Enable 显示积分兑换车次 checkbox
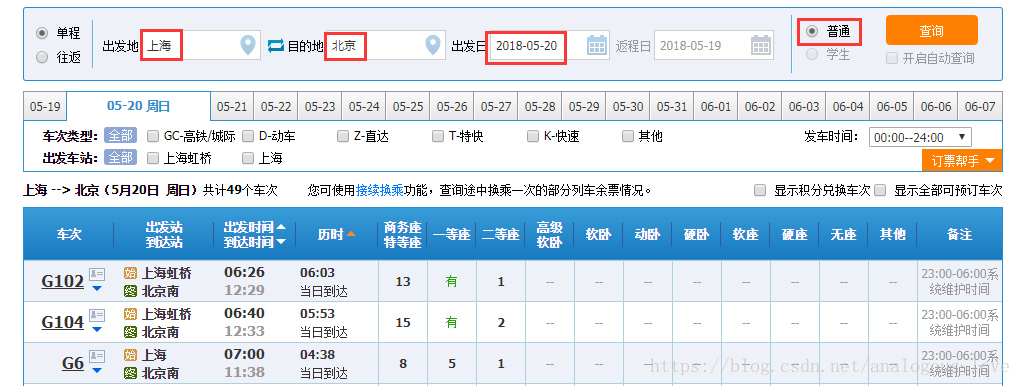 click(760, 190)
